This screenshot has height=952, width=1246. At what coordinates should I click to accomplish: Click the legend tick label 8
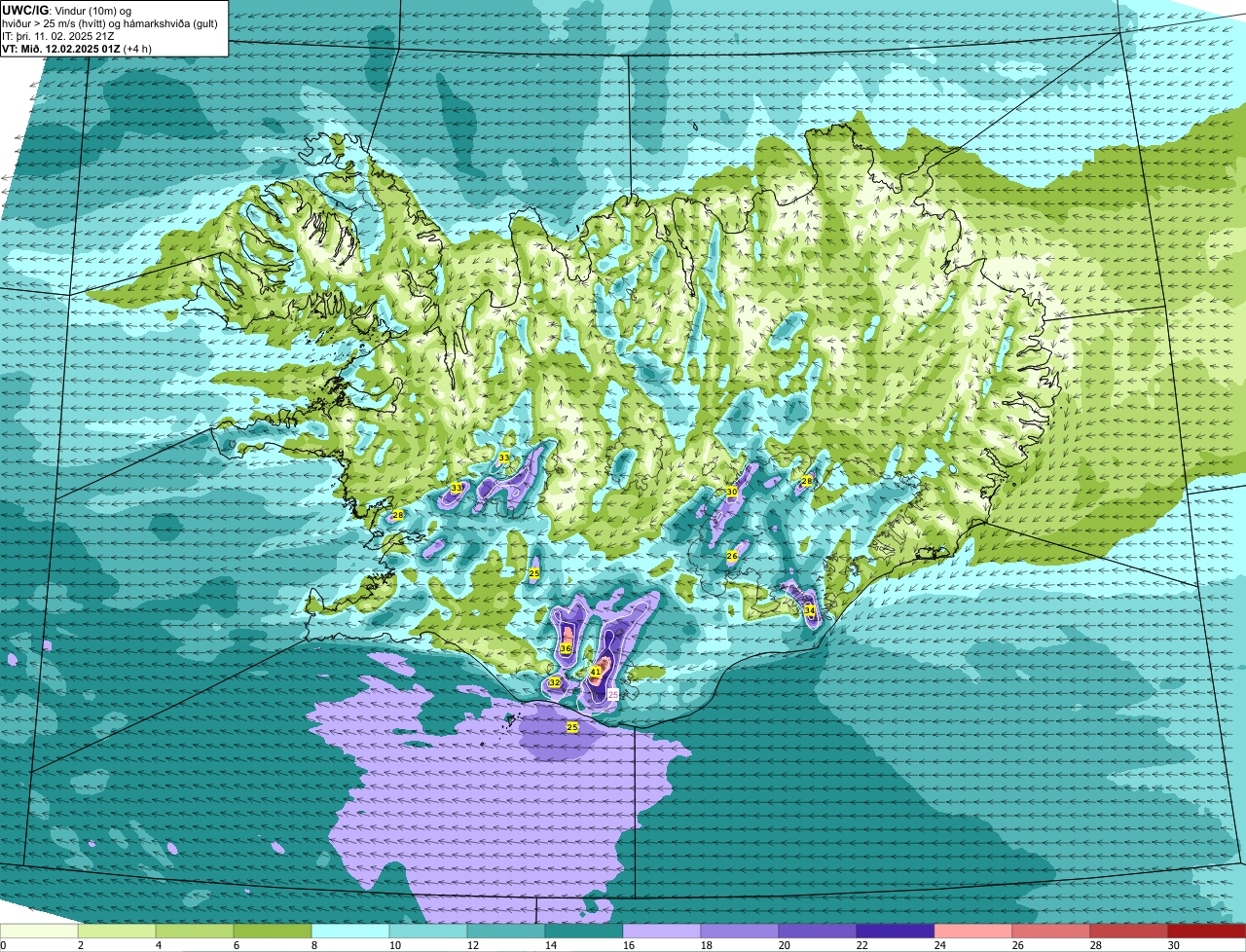(314, 945)
